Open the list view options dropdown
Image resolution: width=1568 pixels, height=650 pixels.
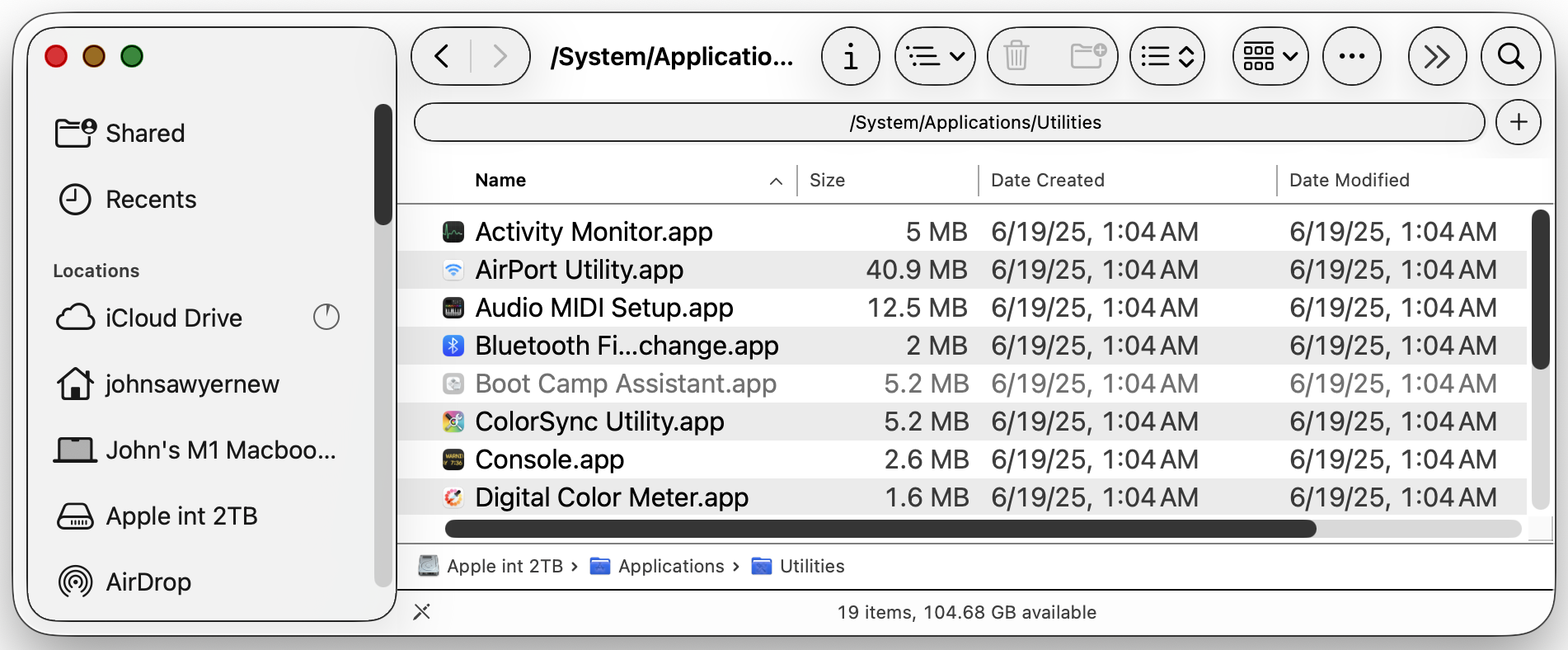[x=935, y=57]
